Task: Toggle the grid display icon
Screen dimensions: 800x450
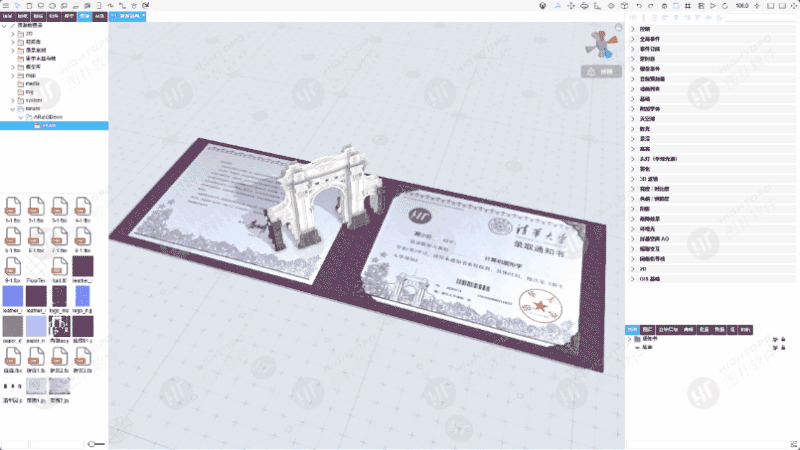Action: [x=688, y=6]
